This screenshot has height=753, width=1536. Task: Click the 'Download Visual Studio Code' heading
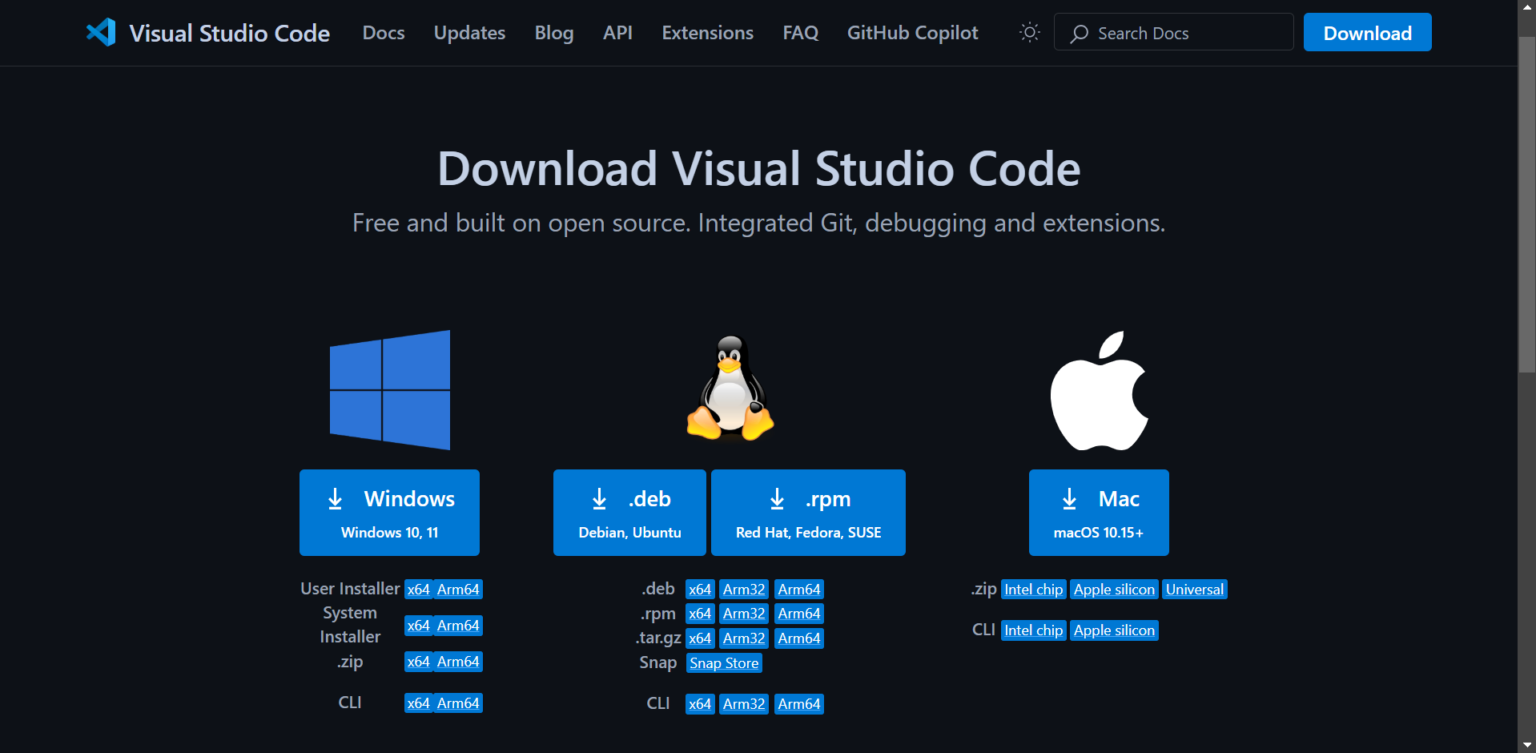pos(759,168)
